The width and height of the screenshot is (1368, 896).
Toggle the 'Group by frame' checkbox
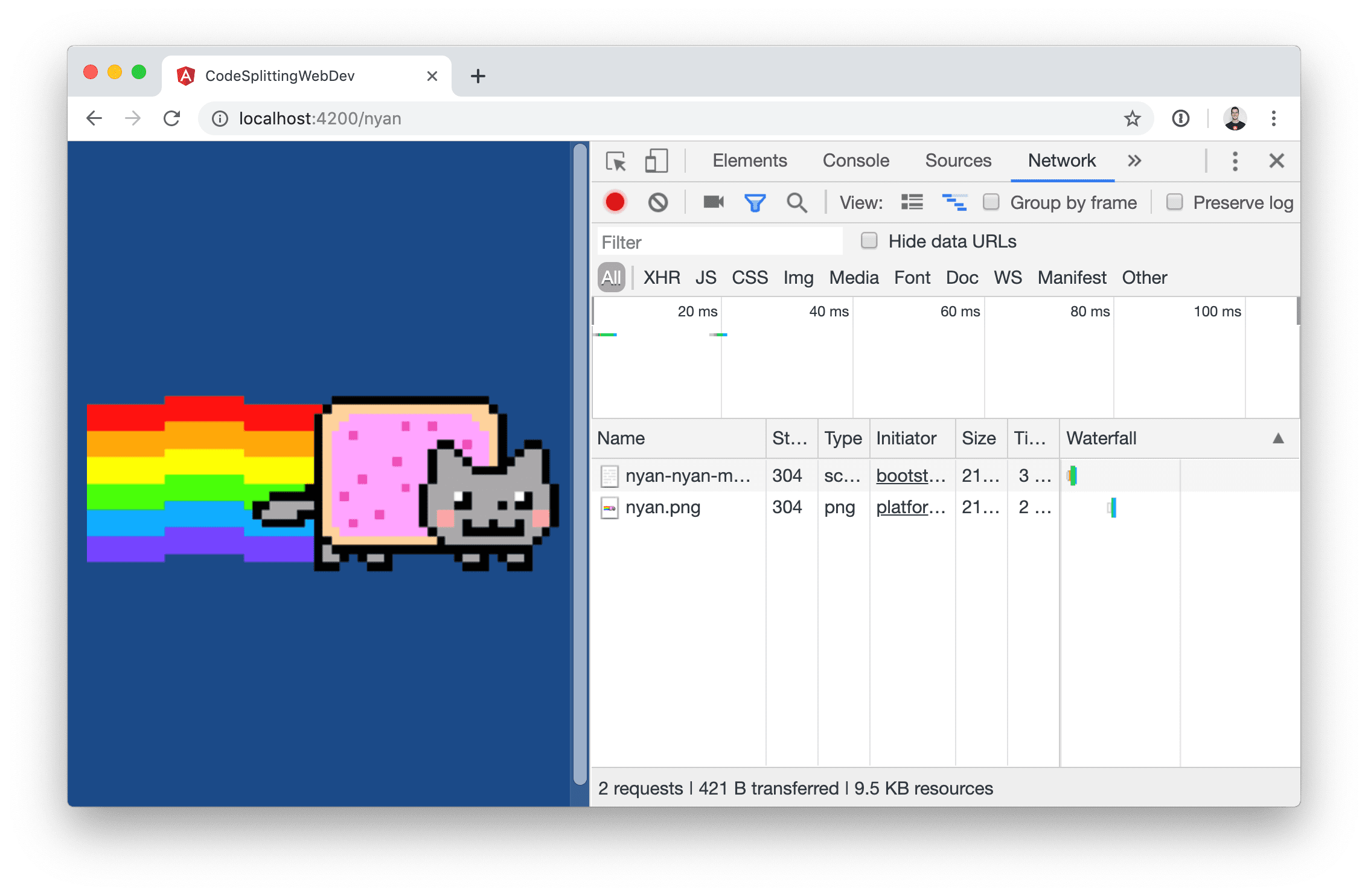[x=989, y=203]
